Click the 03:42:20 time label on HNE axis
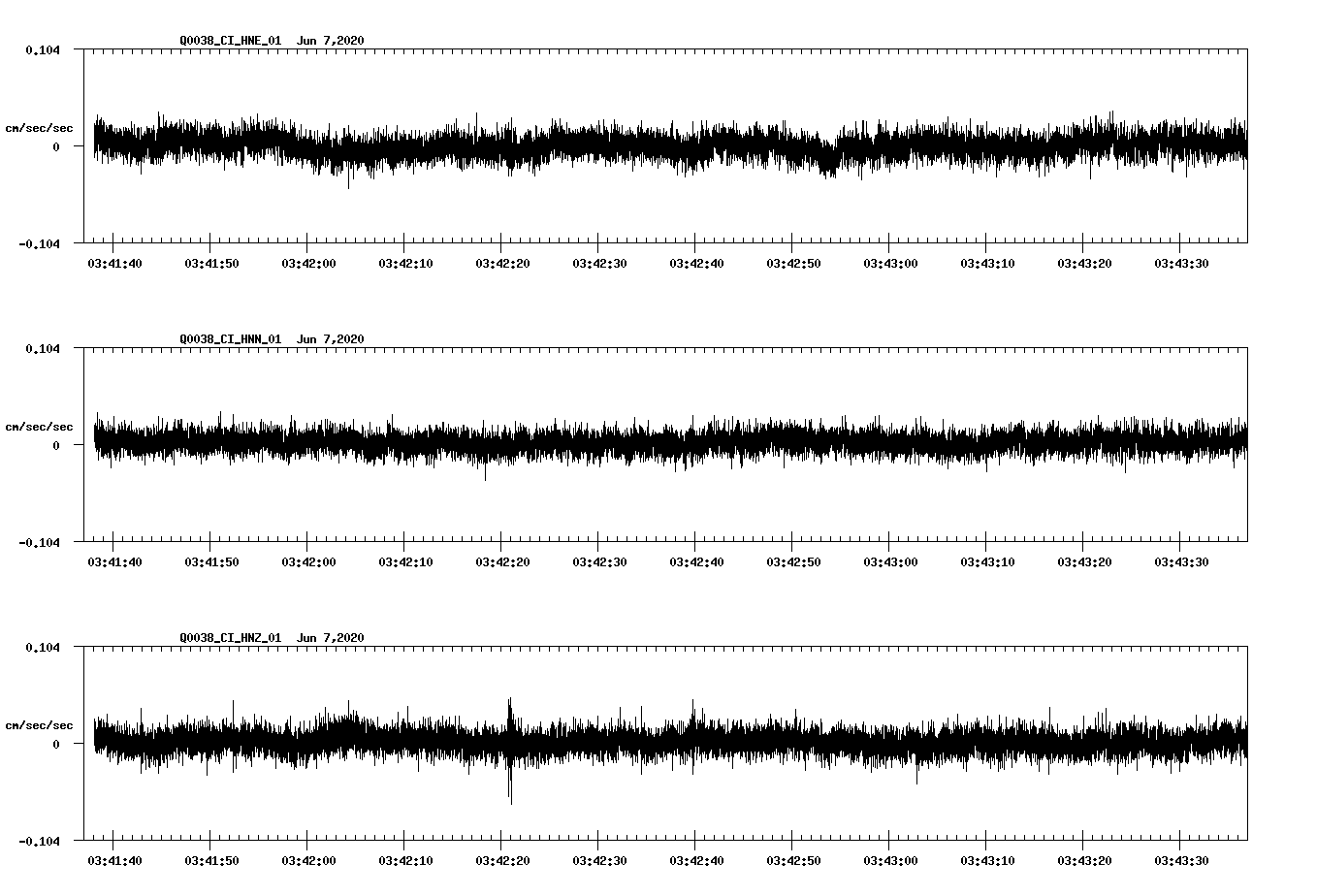The image size is (1317, 896). click(502, 263)
